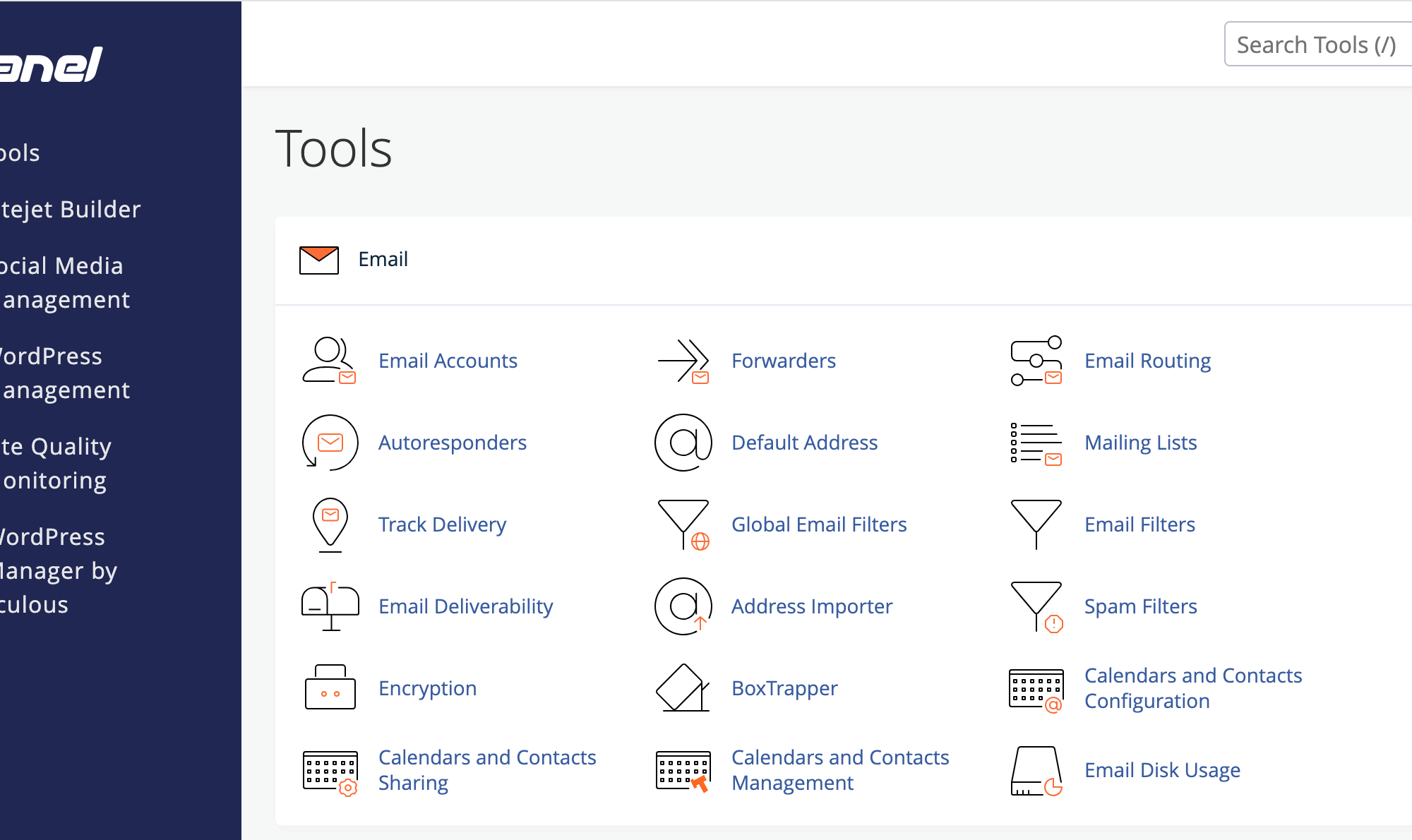Viewport: 1412px width, 840px height.
Task: Click the Email Accounts person icon
Action: pos(329,361)
